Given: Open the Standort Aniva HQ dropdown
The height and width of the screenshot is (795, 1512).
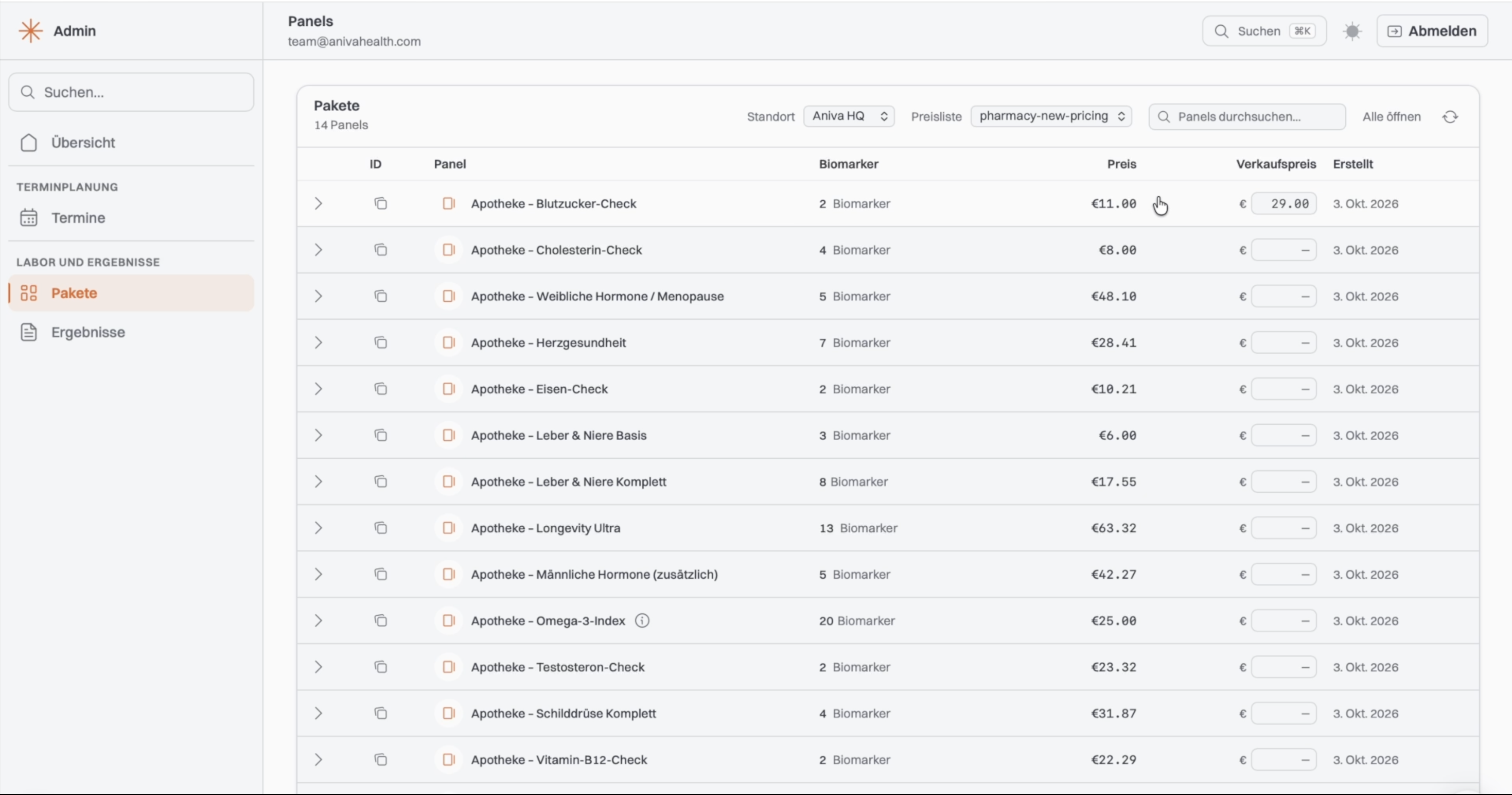Looking at the screenshot, I should (849, 116).
